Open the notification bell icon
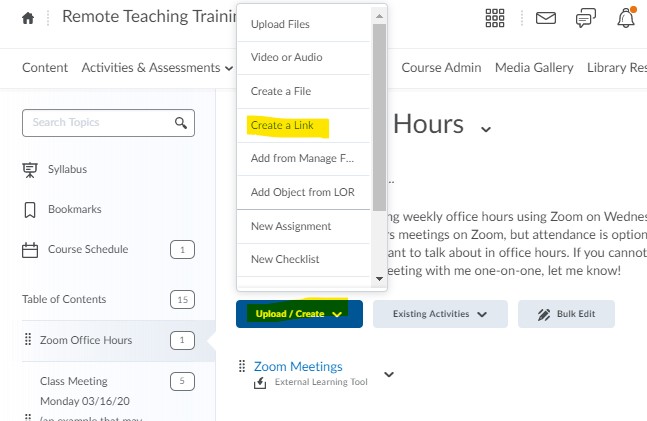Viewport: 647px width, 421px height. (x=626, y=18)
